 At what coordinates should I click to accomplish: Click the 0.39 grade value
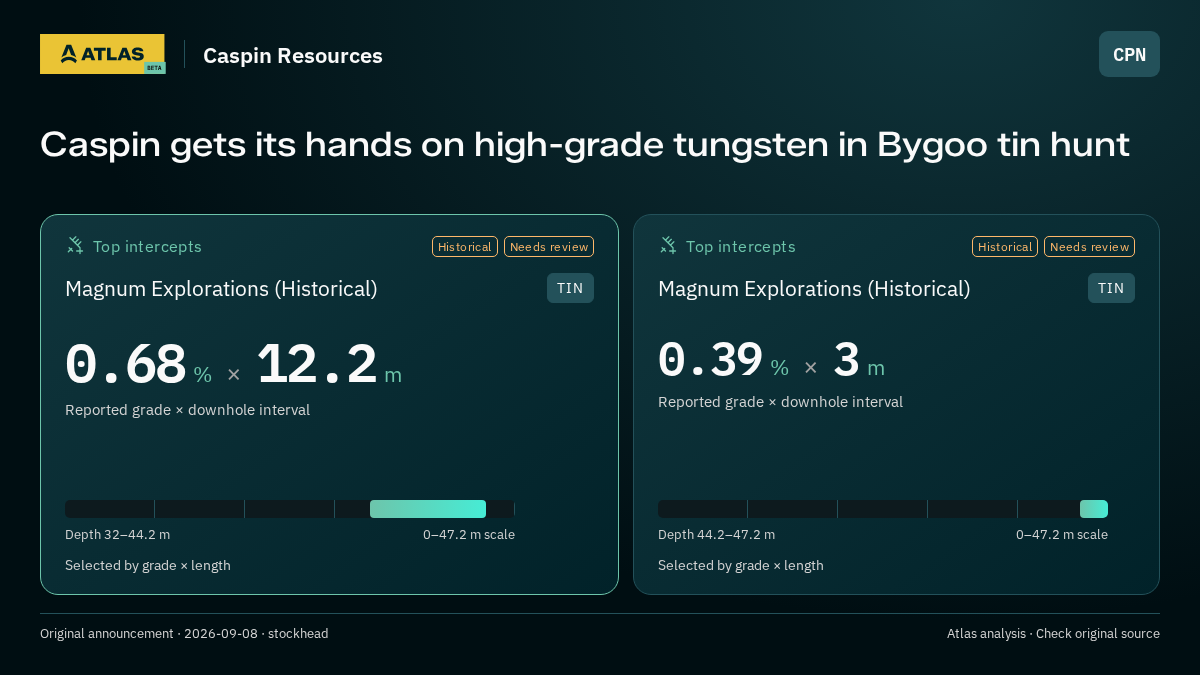click(x=710, y=360)
